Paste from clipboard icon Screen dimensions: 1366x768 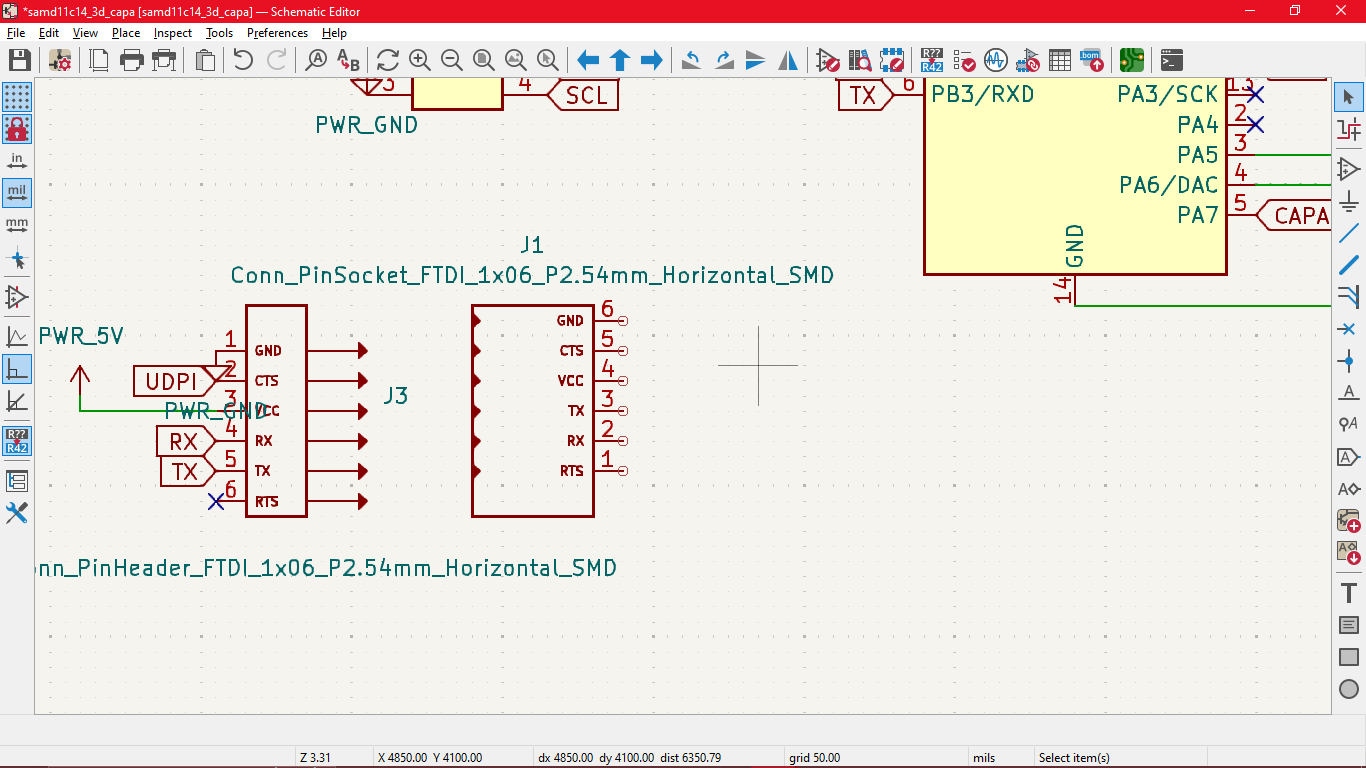click(x=205, y=60)
